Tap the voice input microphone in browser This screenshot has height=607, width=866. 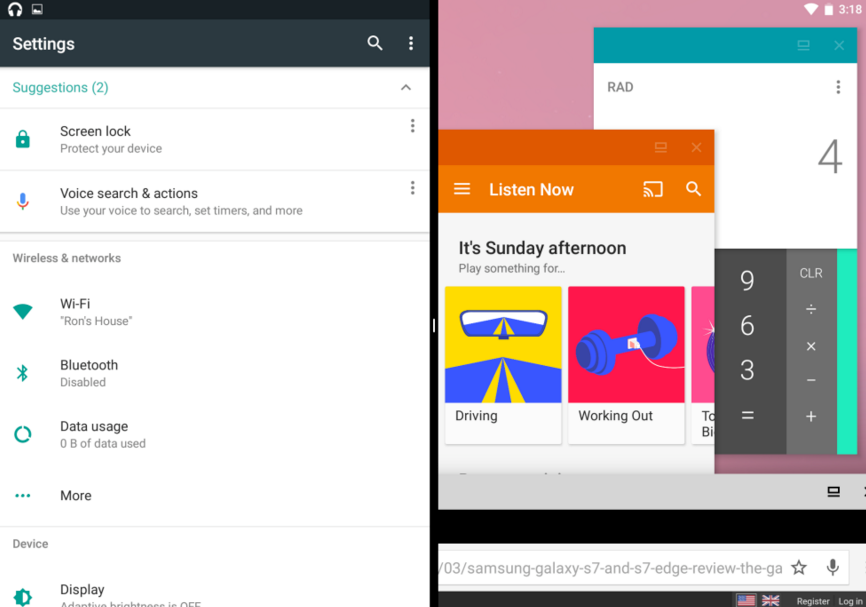pos(833,567)
